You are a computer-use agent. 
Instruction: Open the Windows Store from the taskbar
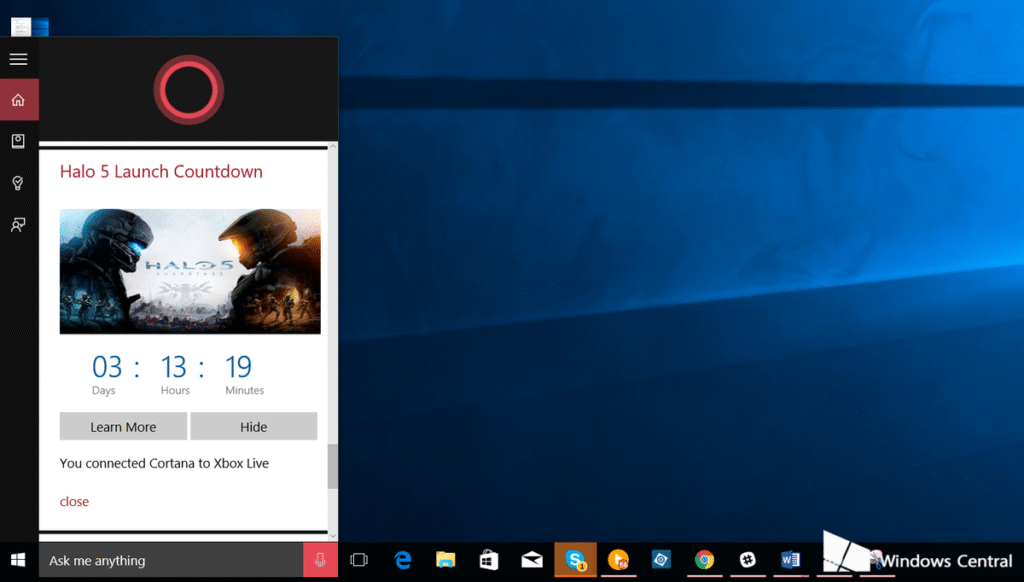[x=488, y=560]
